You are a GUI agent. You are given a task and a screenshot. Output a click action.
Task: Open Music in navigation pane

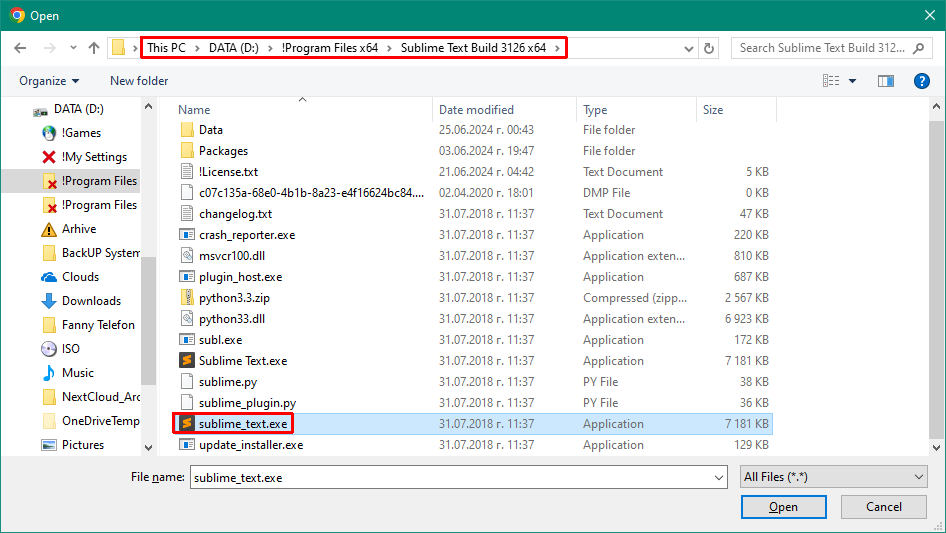pos(77,372)
